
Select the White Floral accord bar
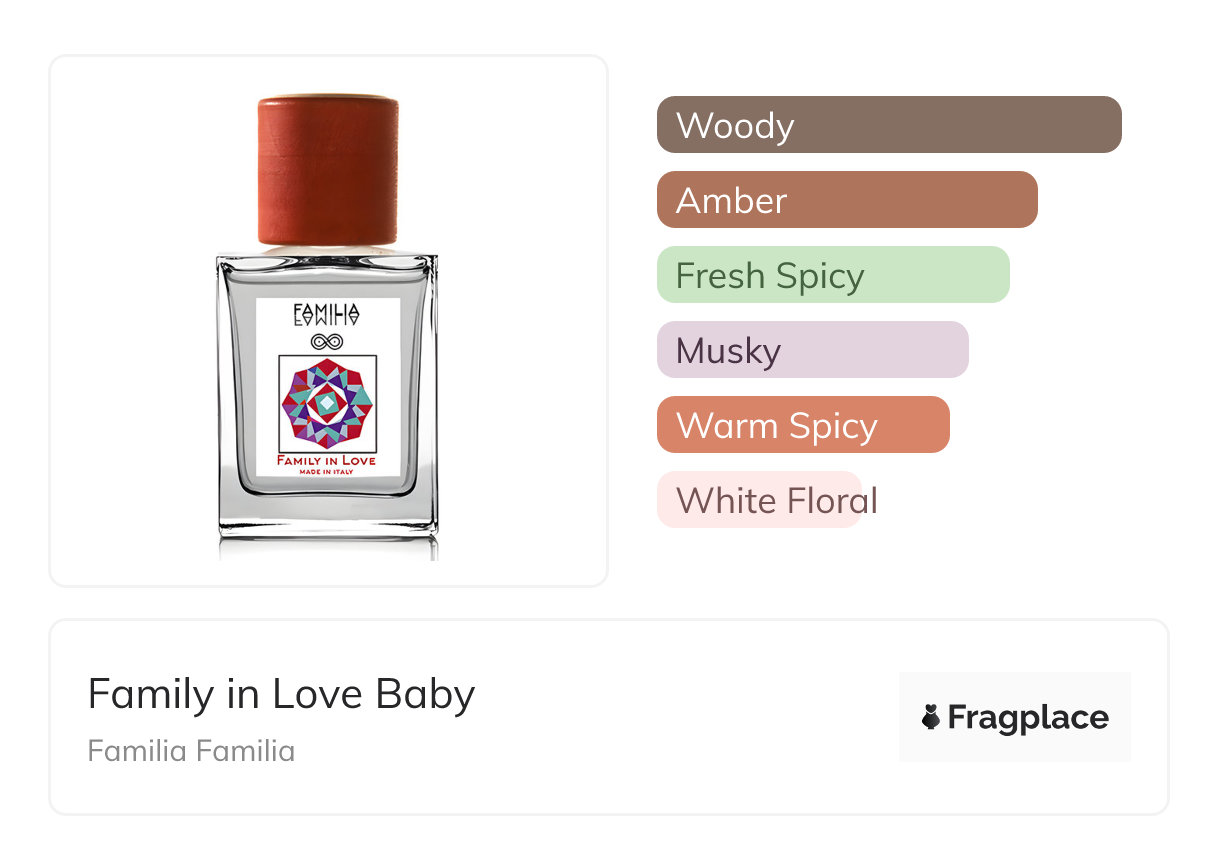click(x=759, y=500)
